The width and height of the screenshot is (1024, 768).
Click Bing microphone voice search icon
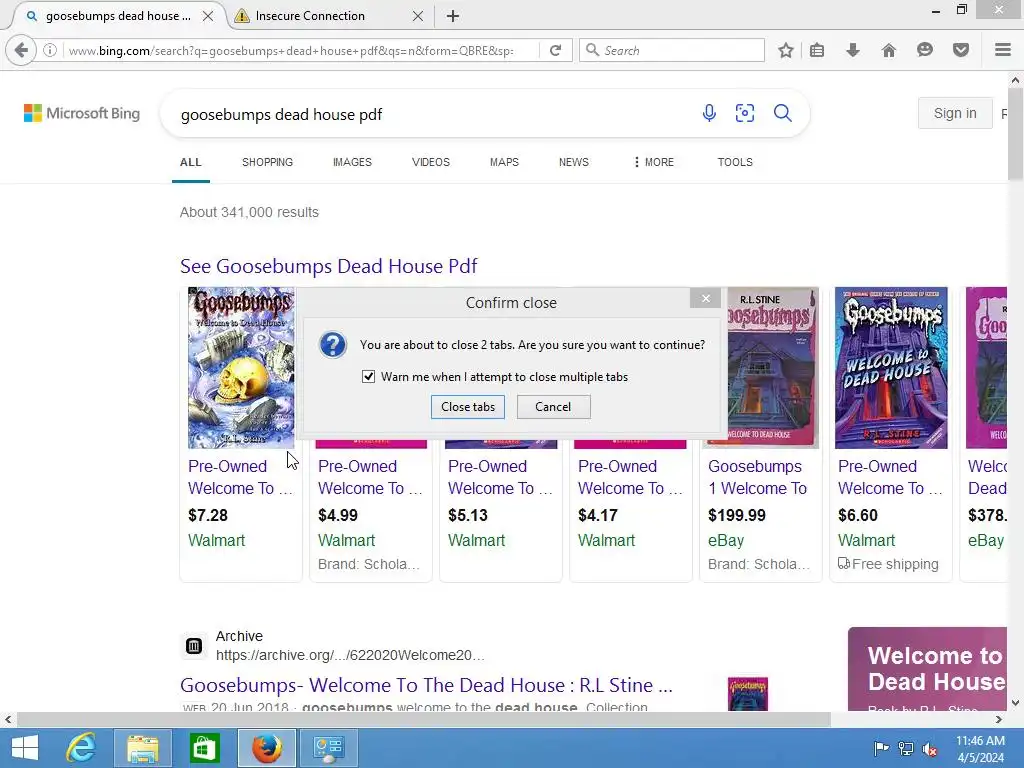(709, 113)
